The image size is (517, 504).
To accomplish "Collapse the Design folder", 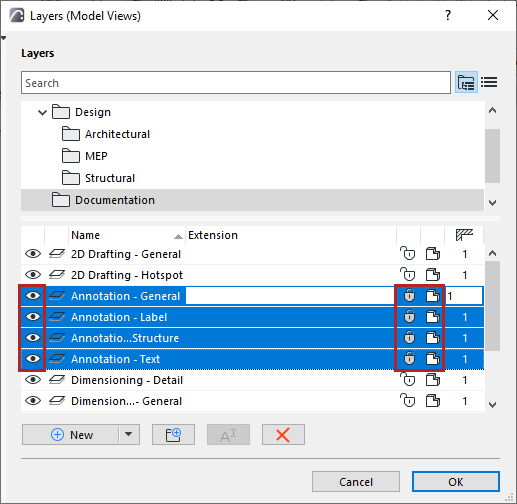I will (42, 112).
